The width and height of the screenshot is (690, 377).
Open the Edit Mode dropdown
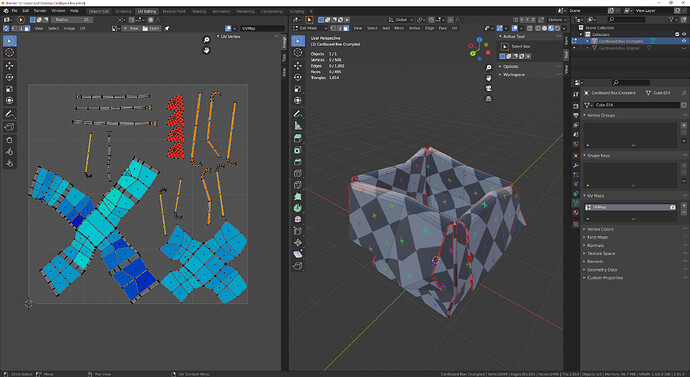(x=310, y=29)
